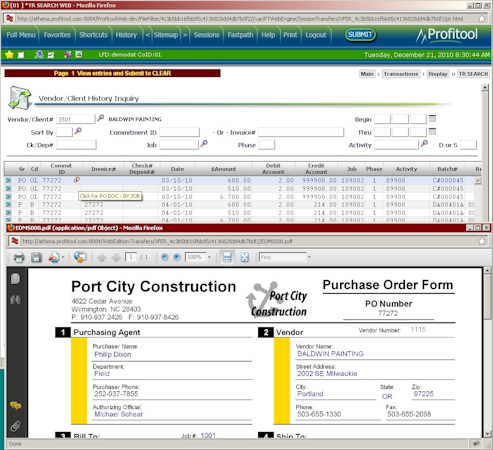Click the SUBMIT button

click(360, 35)
